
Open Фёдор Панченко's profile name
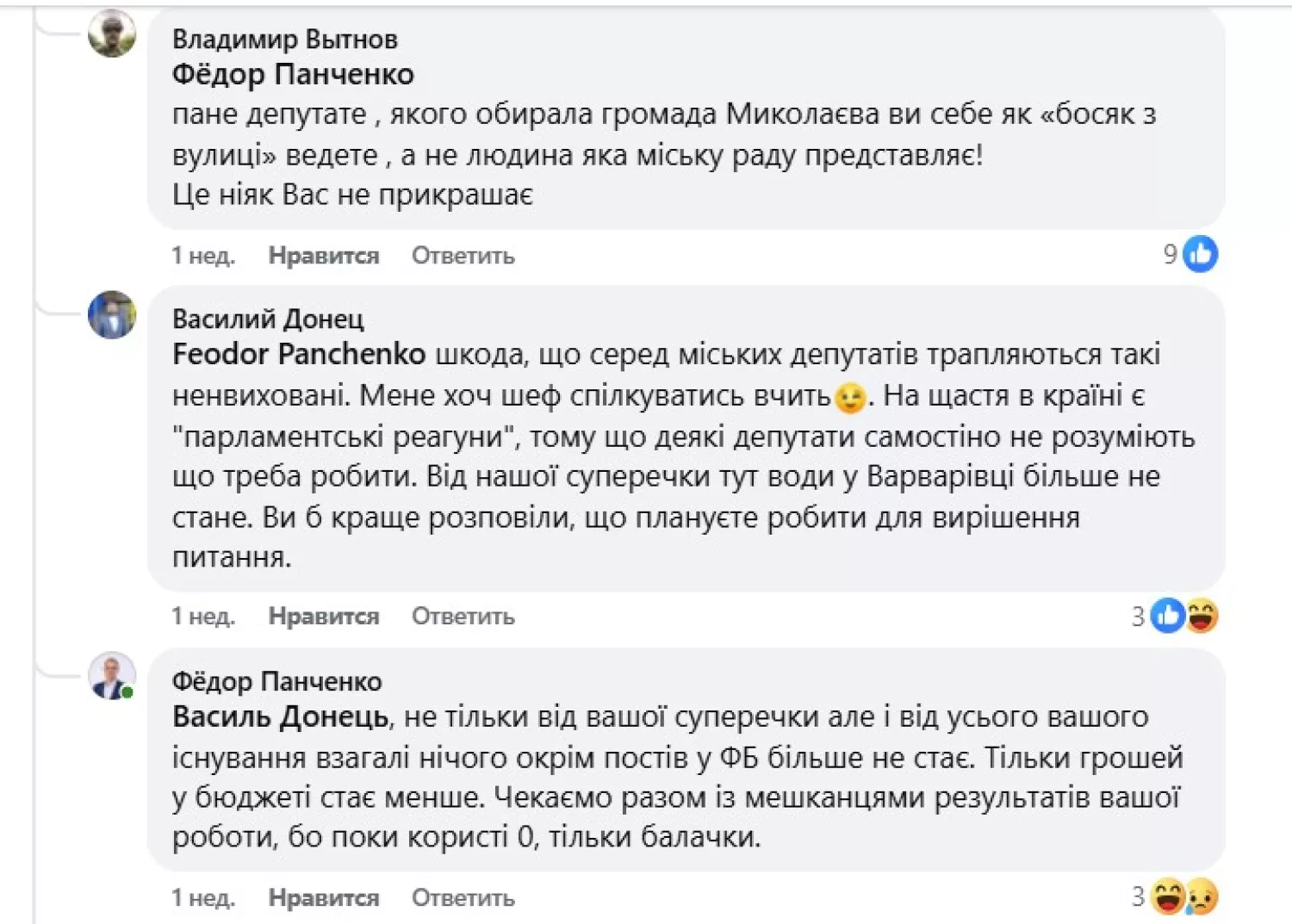(x=275, y=680)
